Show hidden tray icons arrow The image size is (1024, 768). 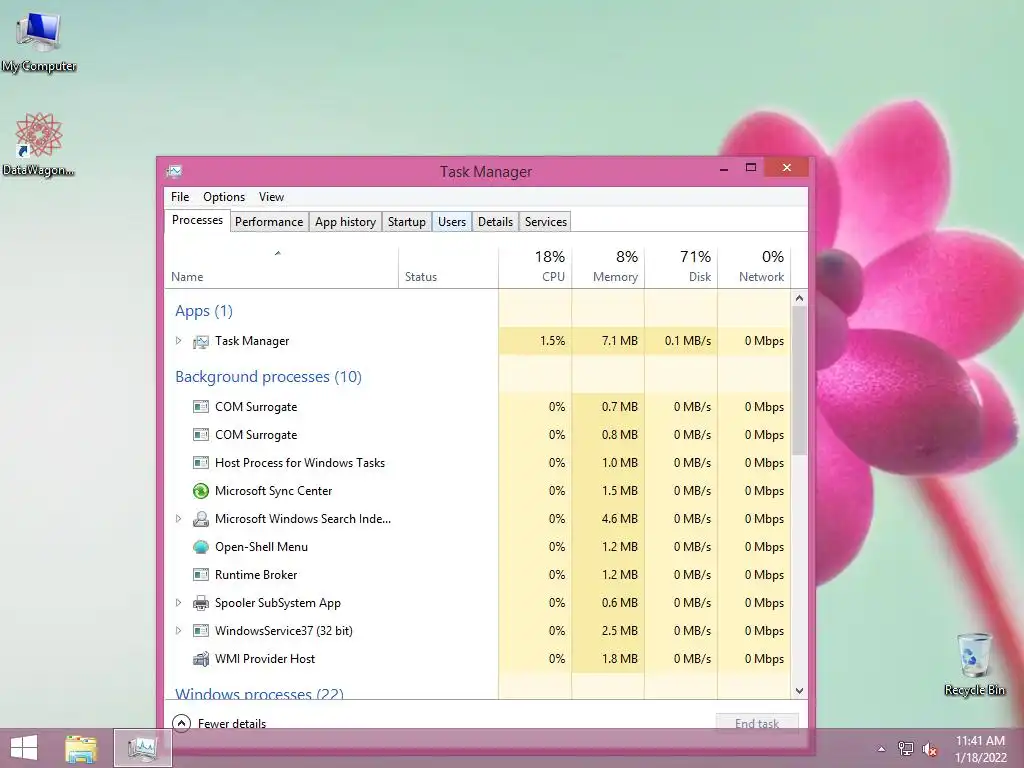(881, 749)
